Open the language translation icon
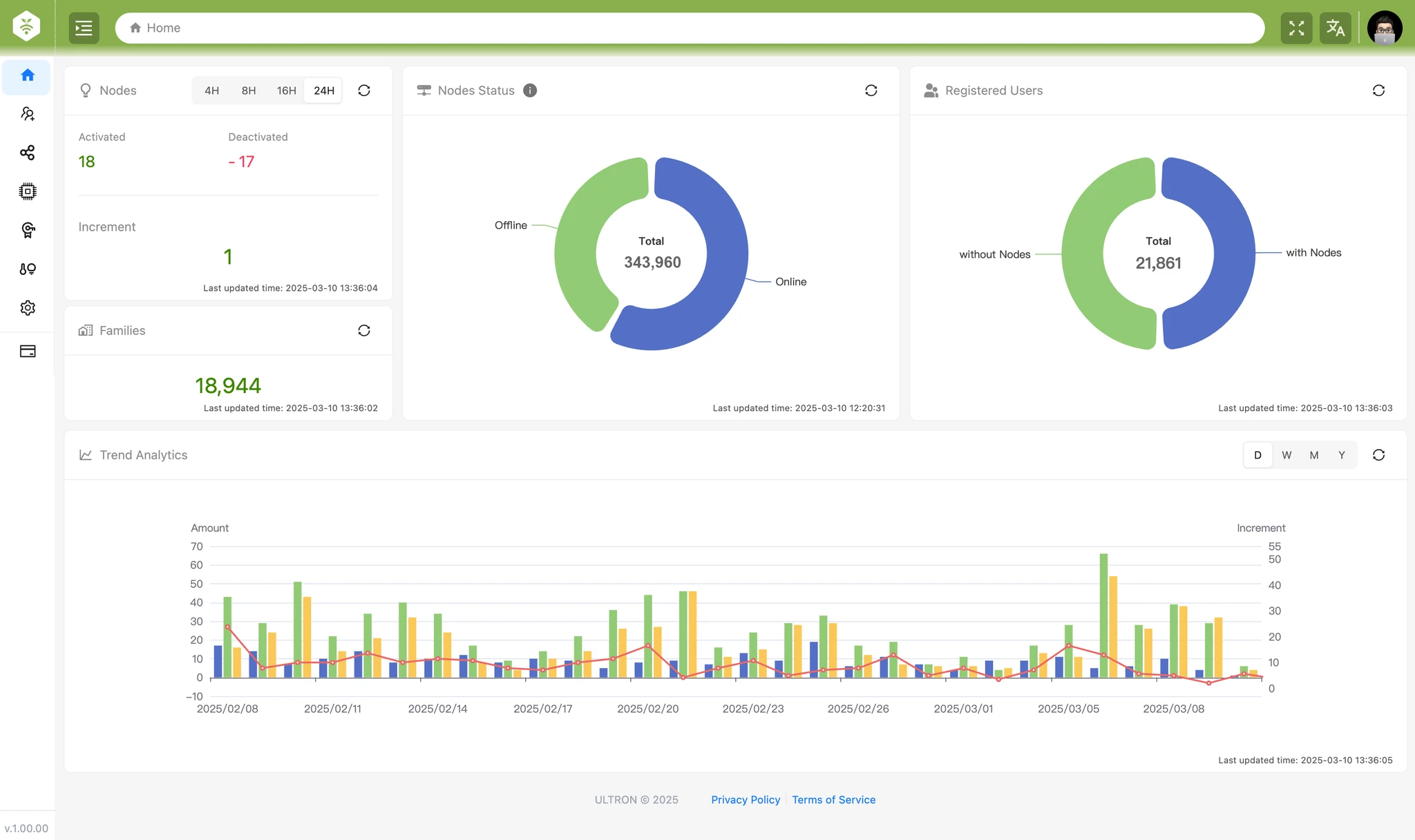 pyautogui.click(x=1335, y=28)
